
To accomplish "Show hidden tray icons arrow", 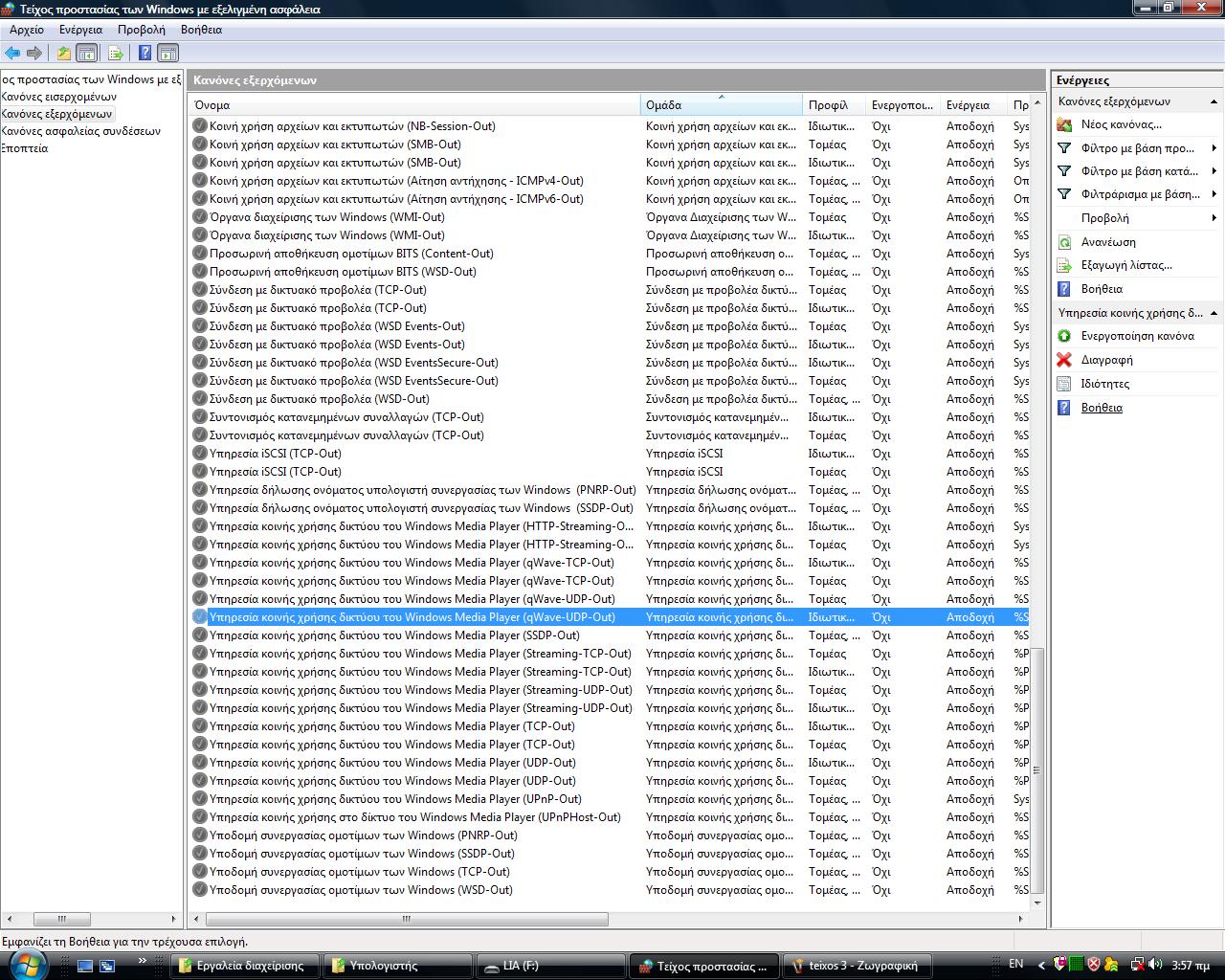I will tap(1041, 965).
